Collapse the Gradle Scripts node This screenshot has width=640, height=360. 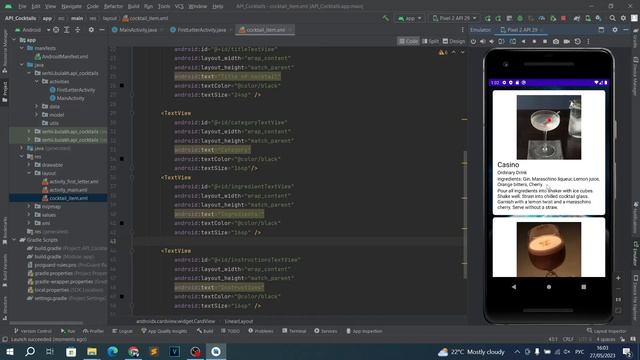click(14, 240)
